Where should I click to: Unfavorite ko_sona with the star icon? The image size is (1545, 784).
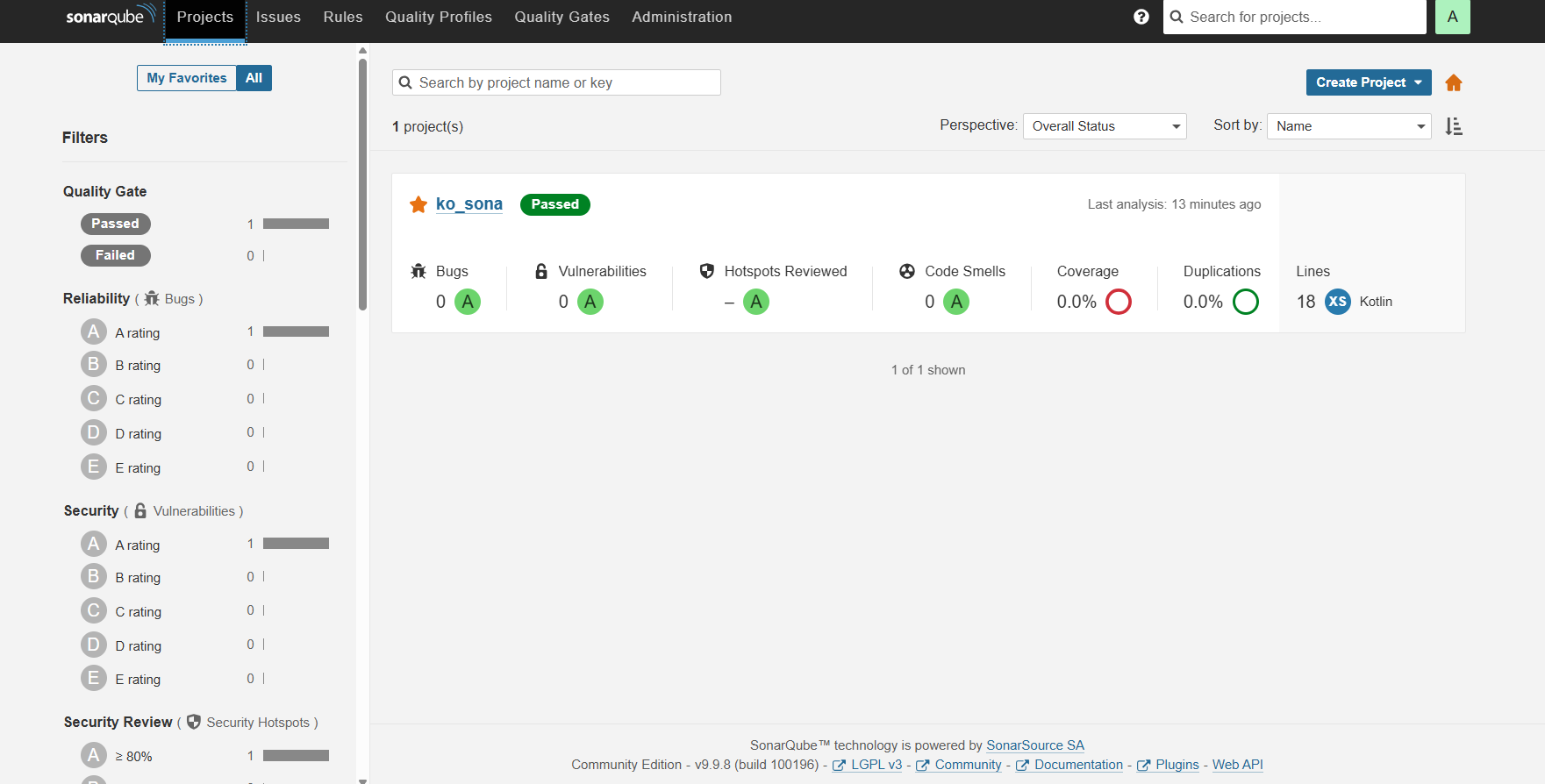coord(418,204)
